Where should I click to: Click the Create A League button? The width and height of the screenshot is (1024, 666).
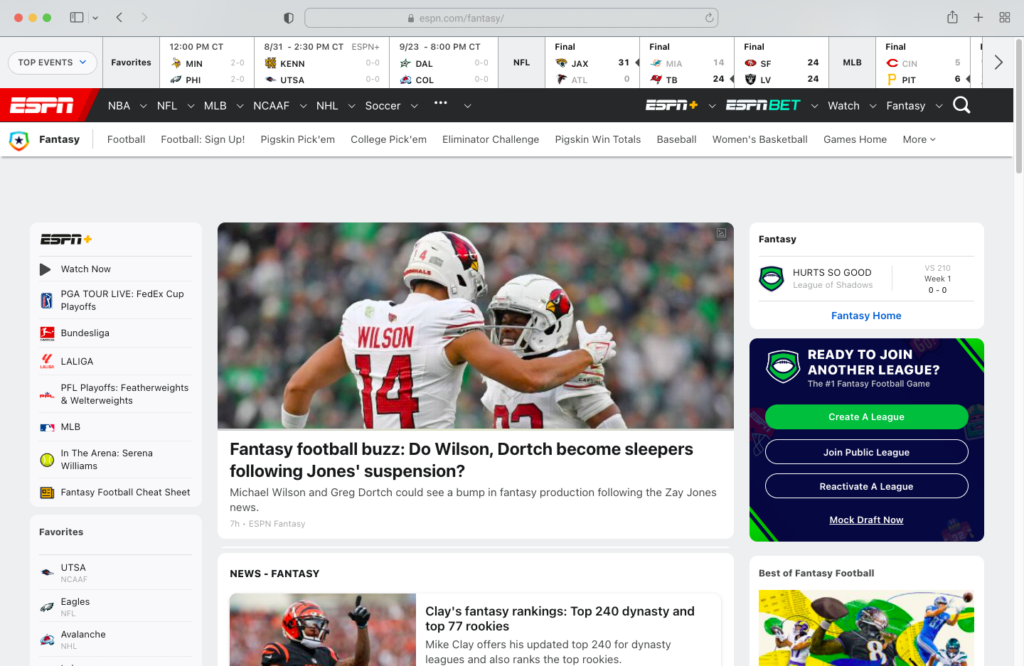(x=866, y=417)
